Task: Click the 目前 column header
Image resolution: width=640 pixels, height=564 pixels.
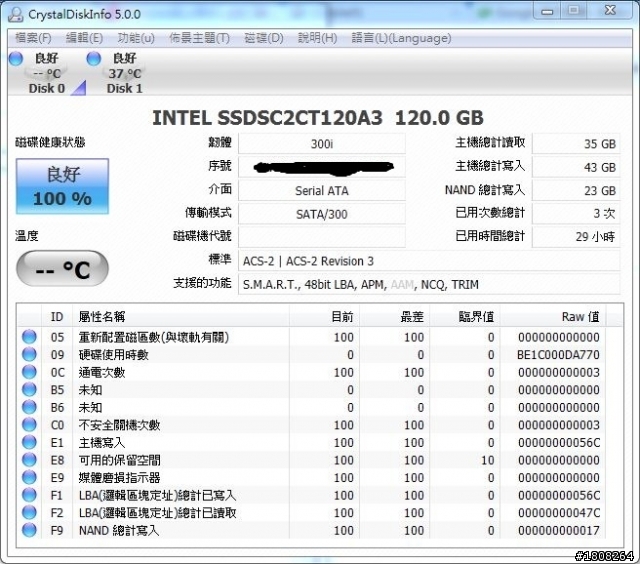Action: pyautogui.click(x=324, y=316)
